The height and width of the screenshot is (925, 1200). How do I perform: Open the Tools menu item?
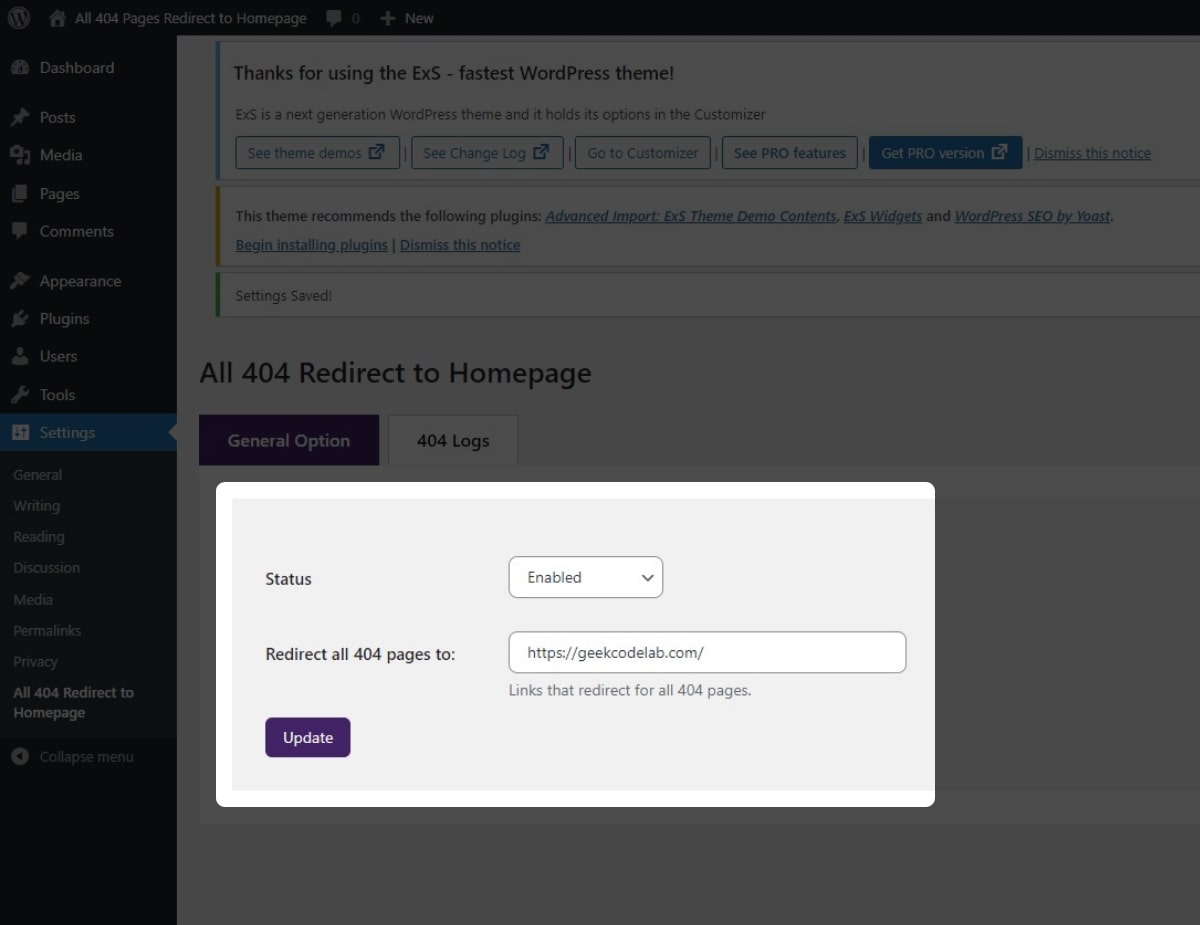coord(88,395)
